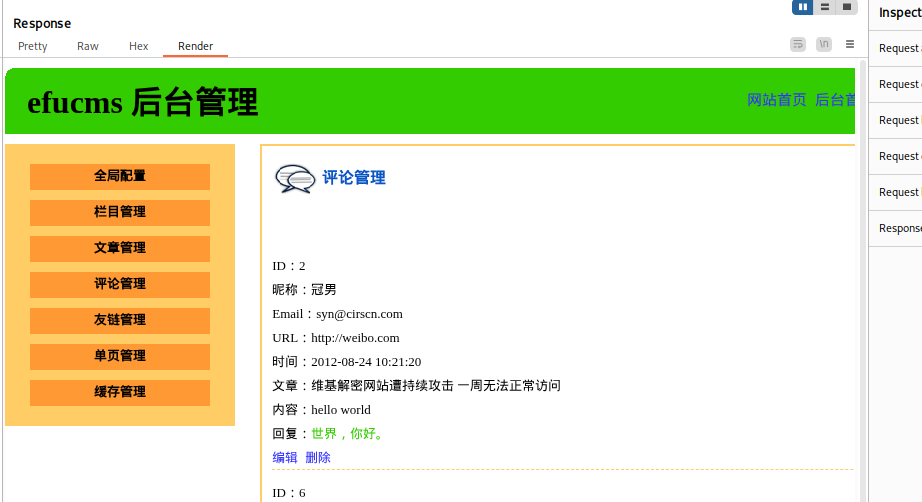The width and height of the screenshot is (922, 502).
Task: Switch to the Pretty tab
Action: tap(32, 46)
